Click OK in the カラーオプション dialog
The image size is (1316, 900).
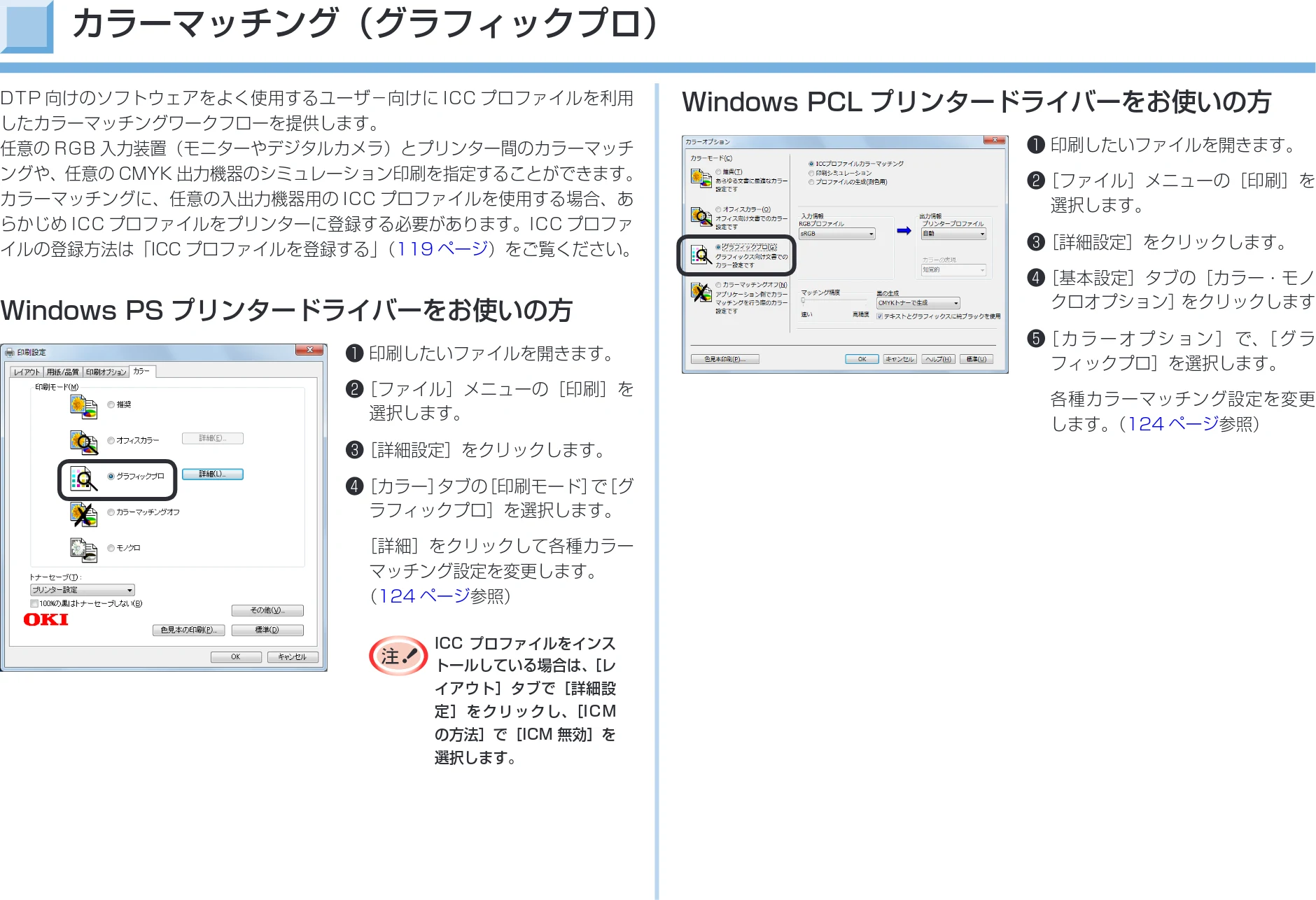[x=862, y=359]
